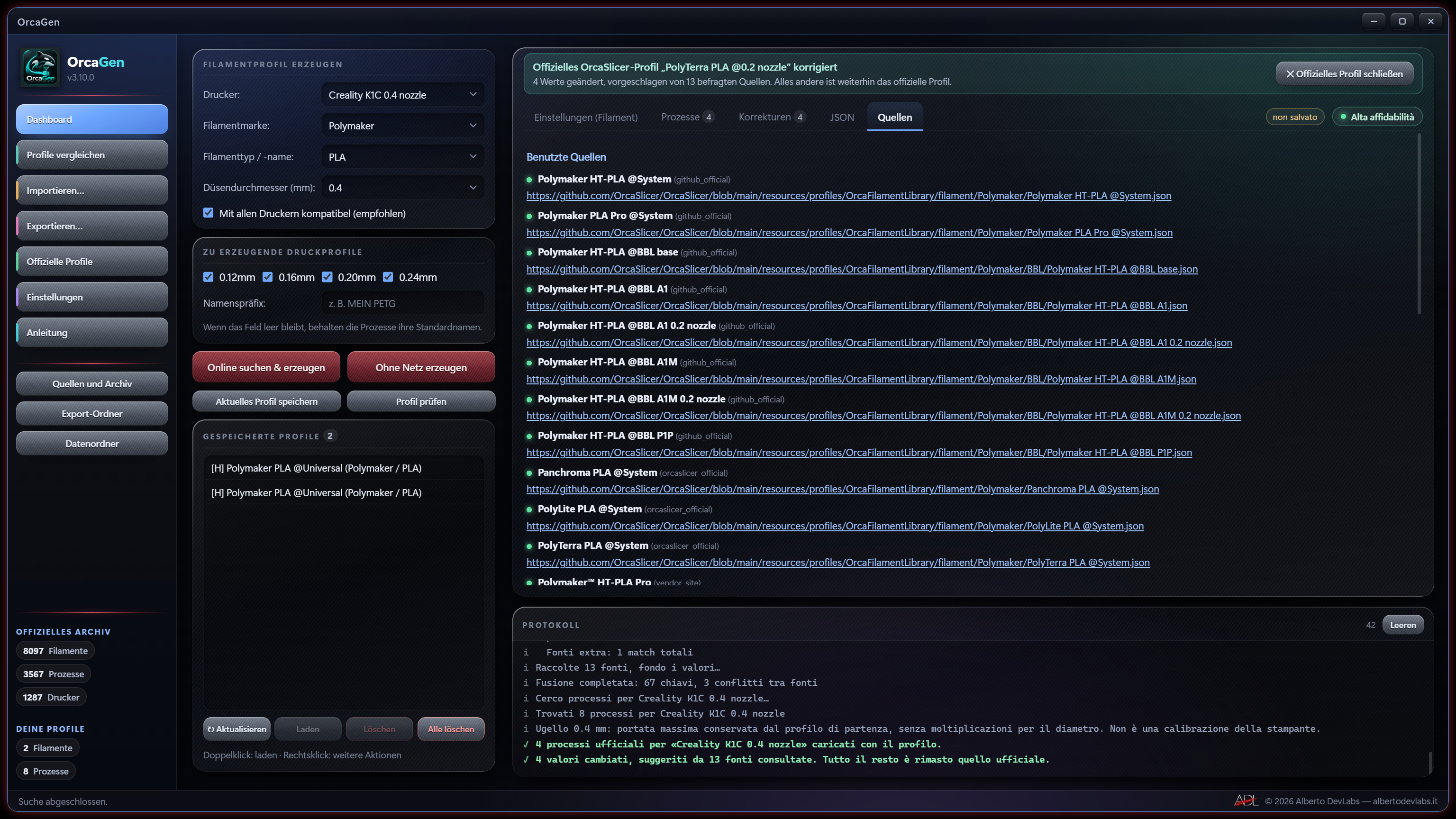Open the Polymaker HT-PLA @System.json GitHub link

[x=849, y=196]
